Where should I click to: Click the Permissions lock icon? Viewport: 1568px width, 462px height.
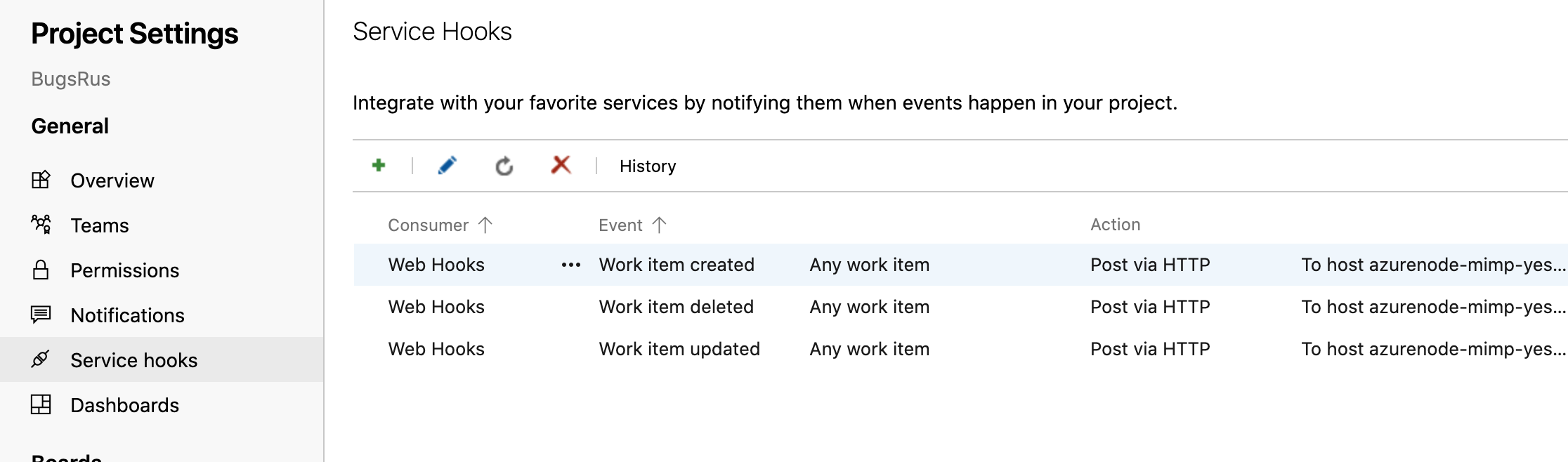point(41,270)
